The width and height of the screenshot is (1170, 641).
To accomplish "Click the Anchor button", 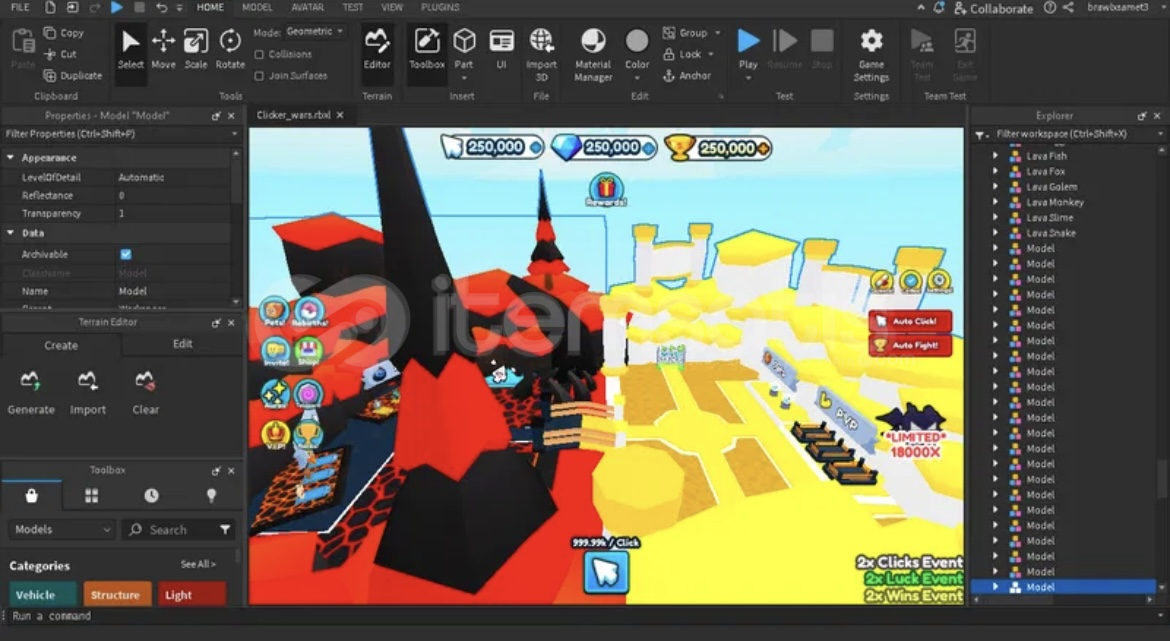I will point(687,75).
